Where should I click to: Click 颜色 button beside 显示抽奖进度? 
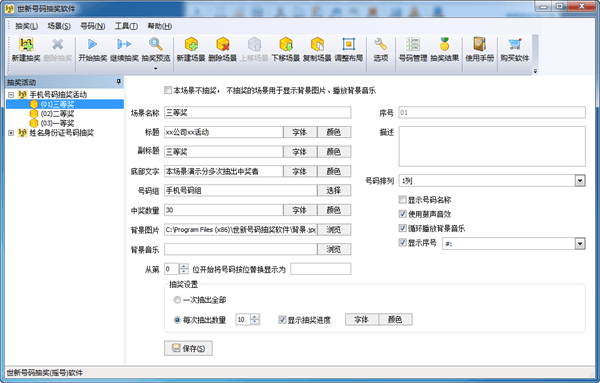(396, 319)
